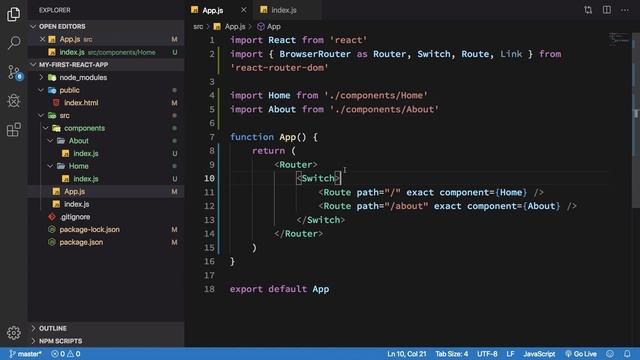640x360 pixels.
Task: Click the 'export default App' code line
Action: [279, 289]
